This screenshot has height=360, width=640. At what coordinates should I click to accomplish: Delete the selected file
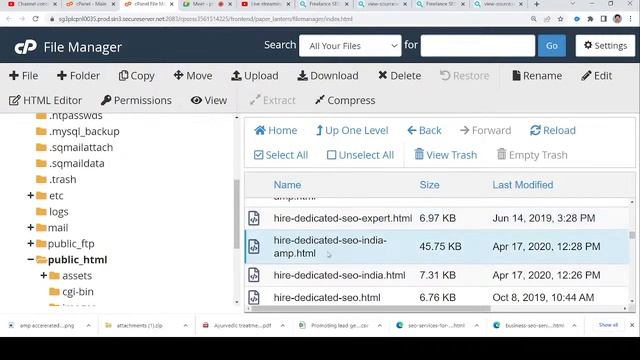click(399, 76)
